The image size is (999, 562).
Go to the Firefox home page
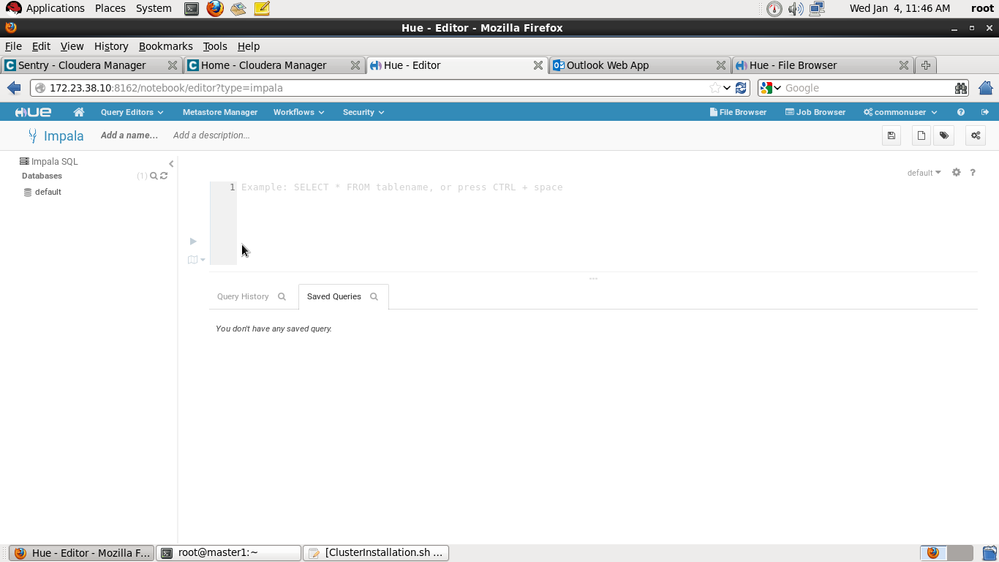pyautogui.click(x=986, y=88)
